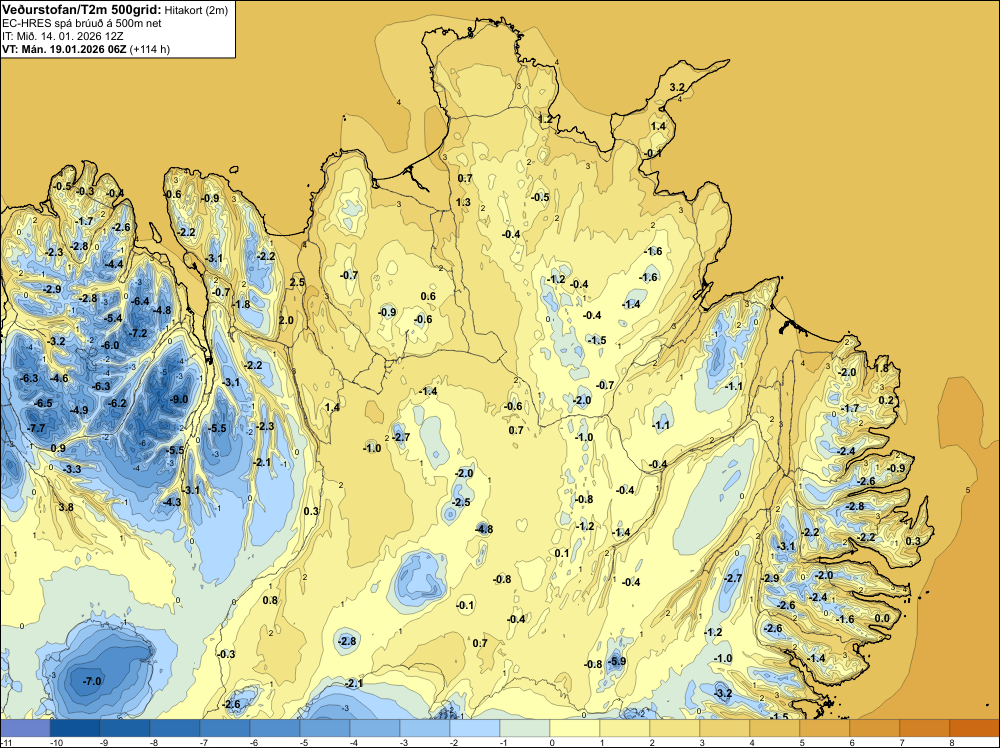The image size is (1000, 748).
Task: Select the positive 0.1 temperature label
Action: click(562, 553)
